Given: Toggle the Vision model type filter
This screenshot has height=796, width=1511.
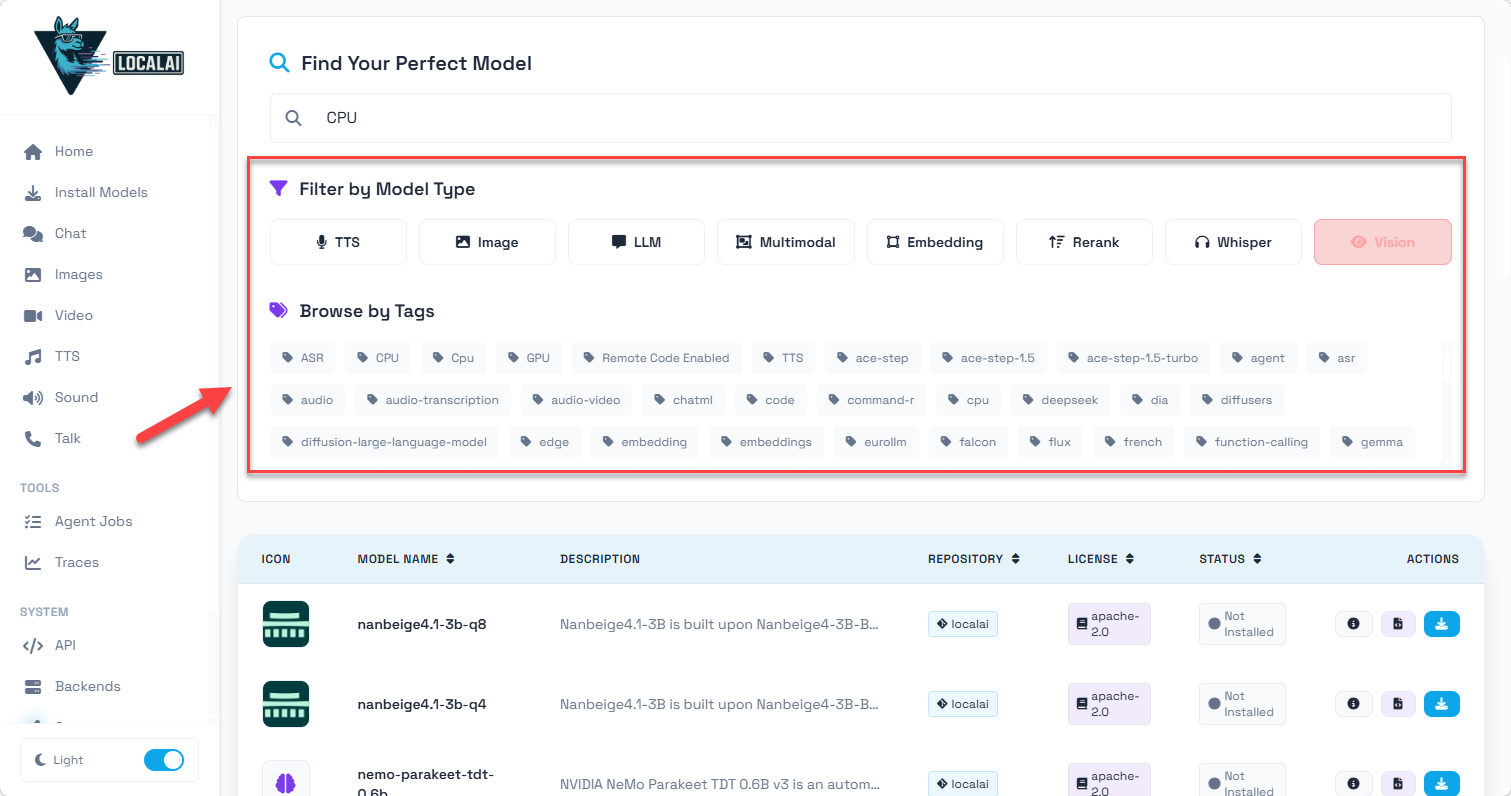Looking at the screenshot, I should pos(1382,242).
